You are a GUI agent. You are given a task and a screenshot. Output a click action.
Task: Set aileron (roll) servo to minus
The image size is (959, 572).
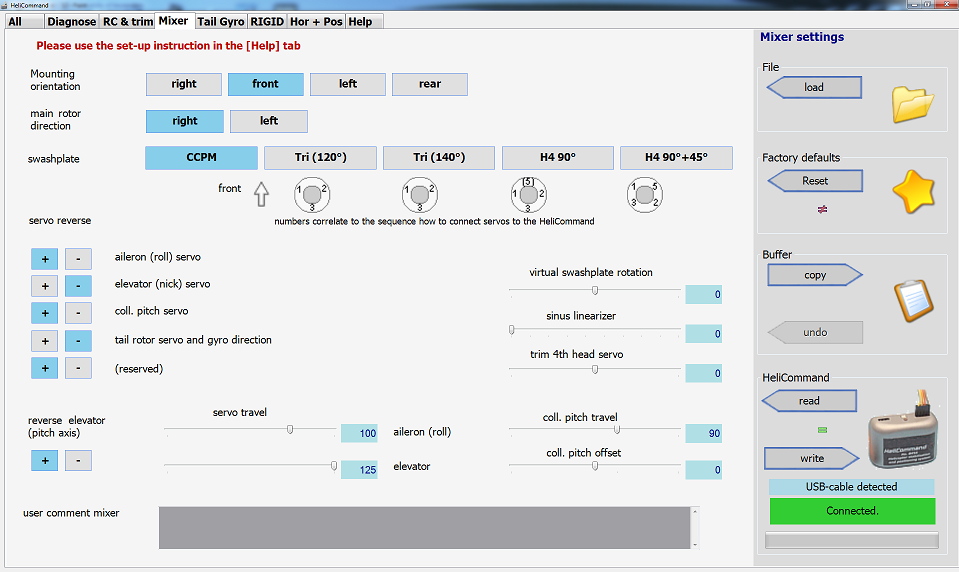tap(78, 259)
